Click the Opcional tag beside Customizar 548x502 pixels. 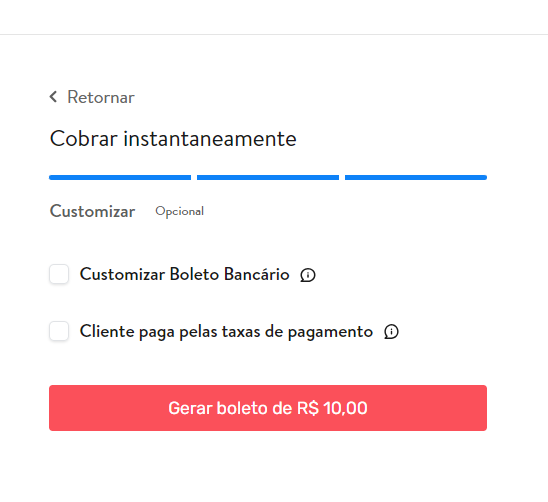click(180, 211)
